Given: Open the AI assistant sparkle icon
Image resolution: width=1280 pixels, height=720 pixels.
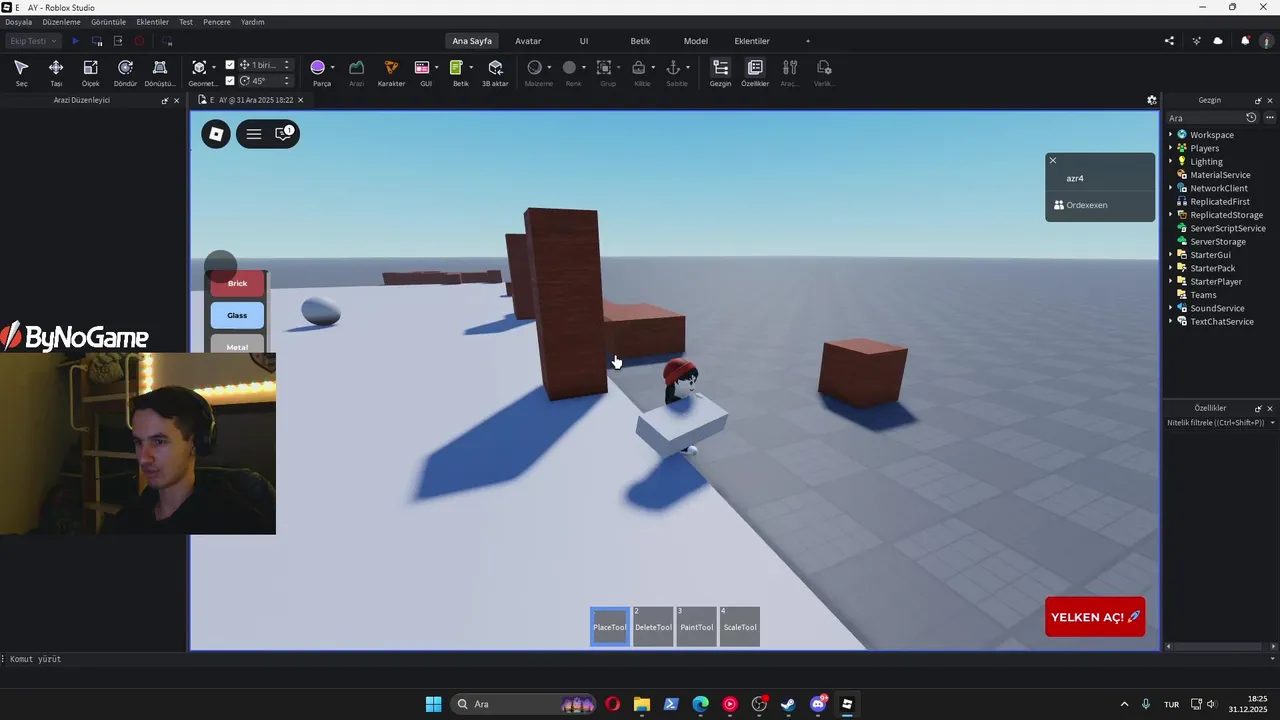Looking at the screenshot, I should (x=1197, y=41).
